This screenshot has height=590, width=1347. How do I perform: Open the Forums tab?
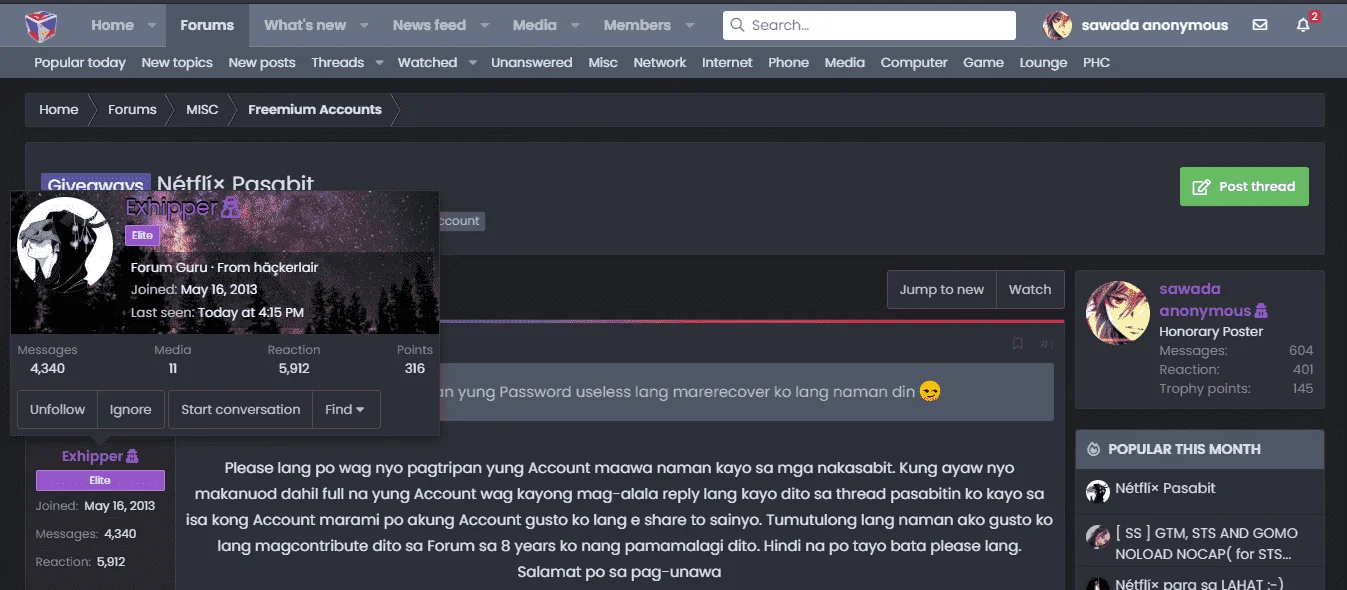click(207, 25)
